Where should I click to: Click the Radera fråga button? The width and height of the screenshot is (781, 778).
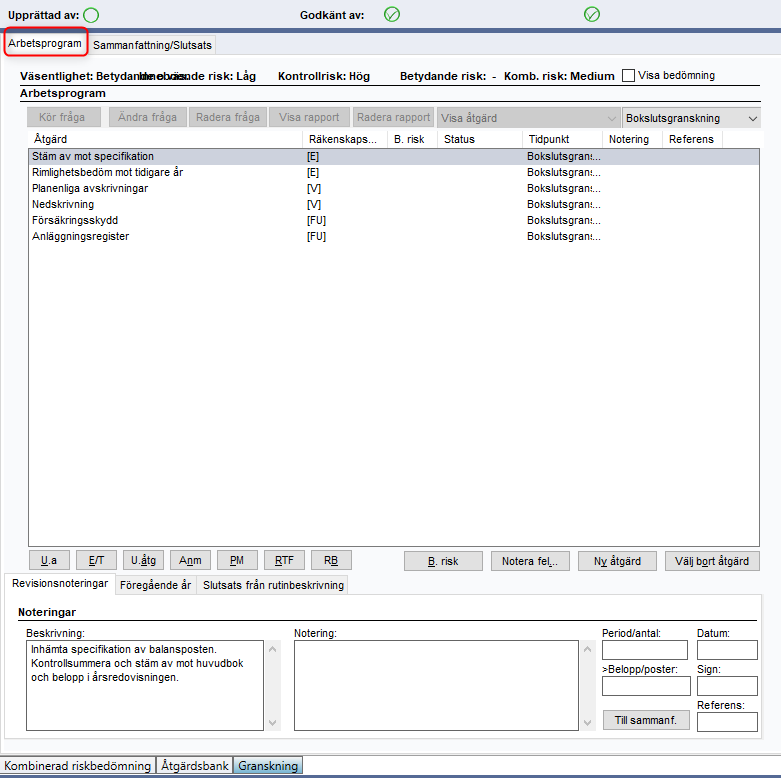228,117
